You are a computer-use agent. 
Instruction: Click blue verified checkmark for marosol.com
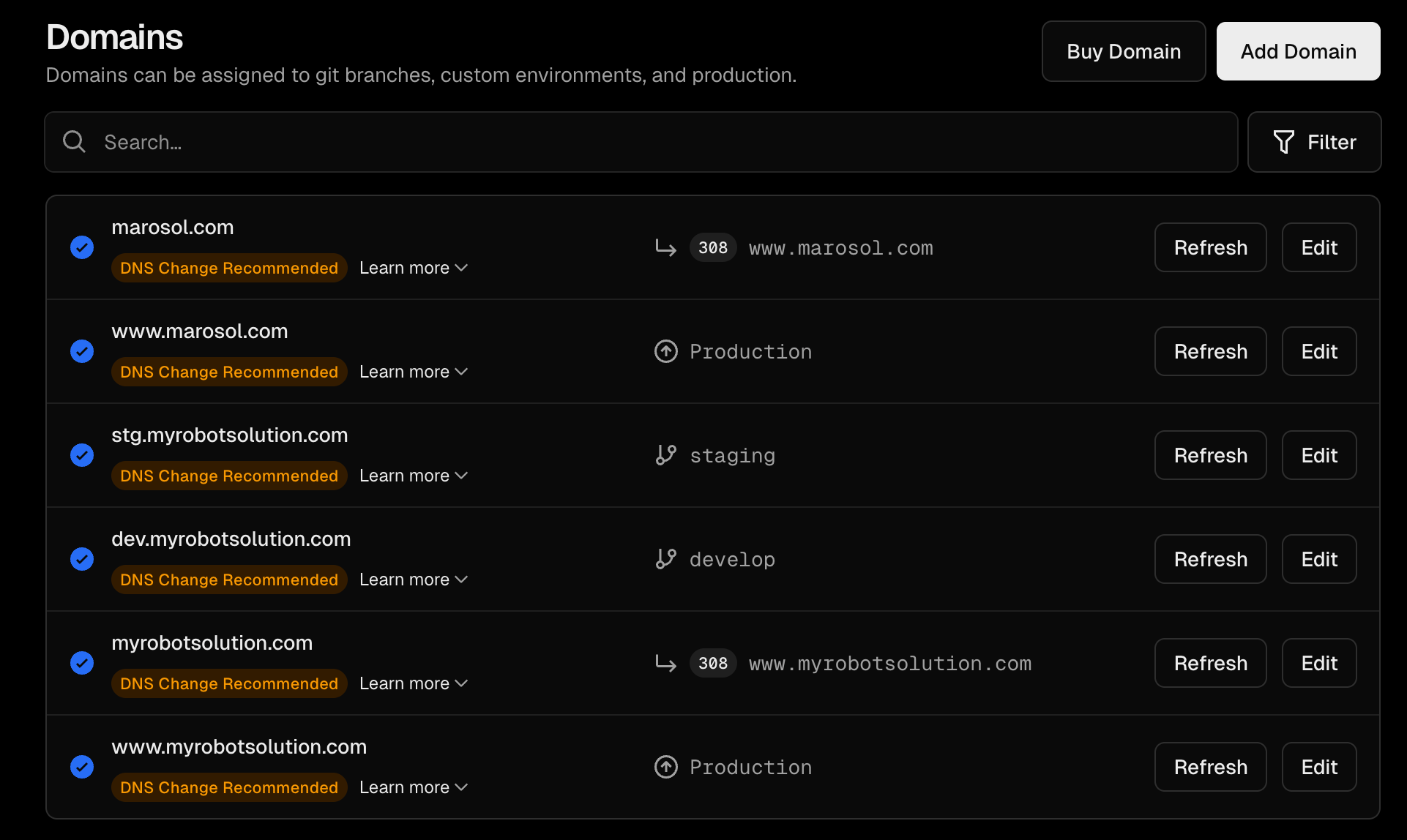82,247
